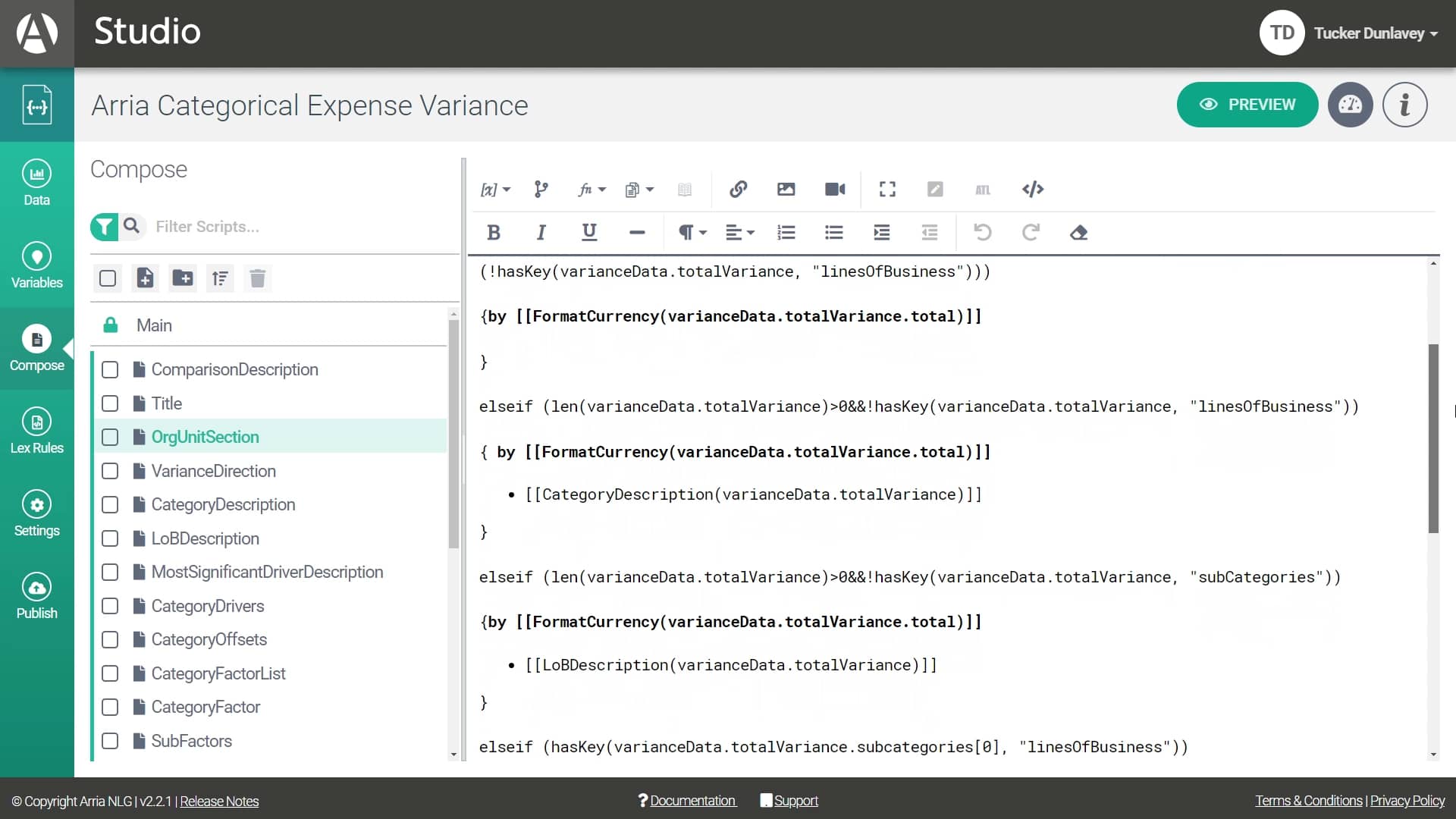Switch to code view
Image resolution: width=1456 pixels, height=819 pixels.
(x=1033, y=189)
